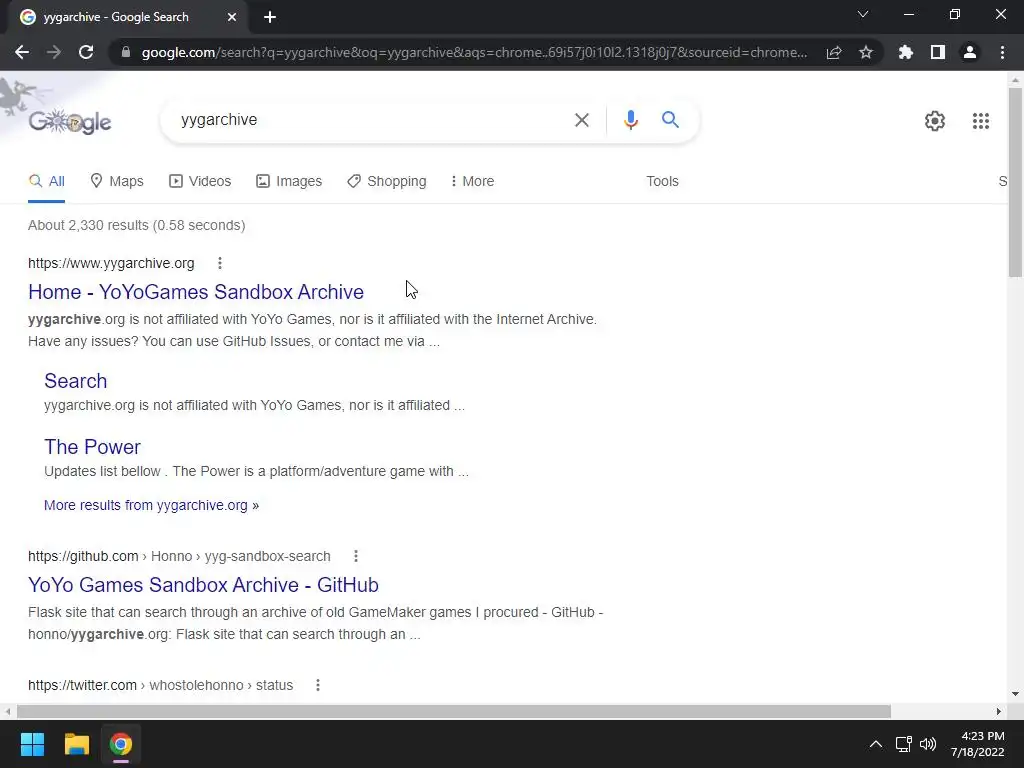Open Chrome profile avatar
This screenshot has height=768, width=1024.
click(x=970, y=52)
